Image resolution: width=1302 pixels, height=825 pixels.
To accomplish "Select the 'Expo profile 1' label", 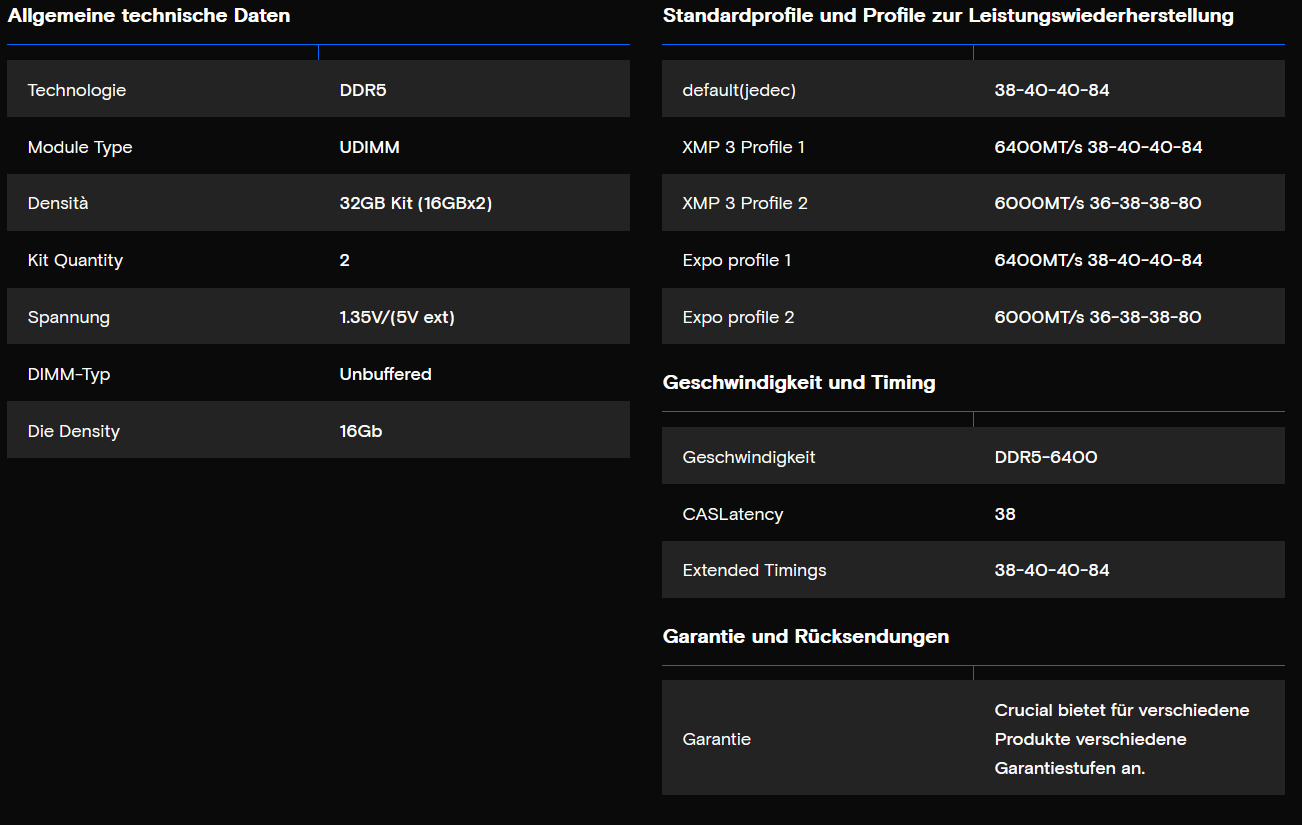I will pyautogui.click(x=737, y=260).
